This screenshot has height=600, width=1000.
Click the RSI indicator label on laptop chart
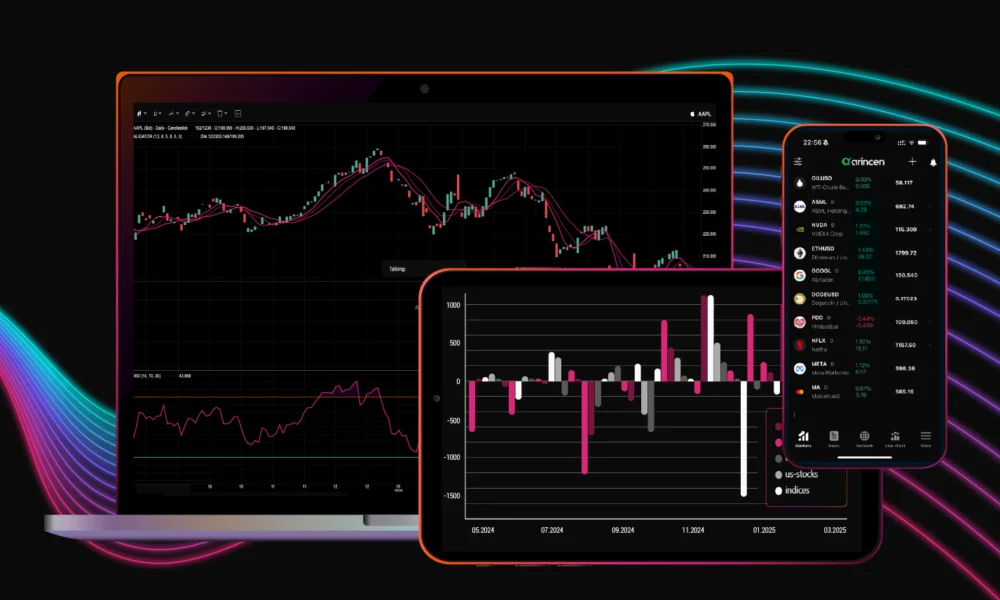click(147, 376)
